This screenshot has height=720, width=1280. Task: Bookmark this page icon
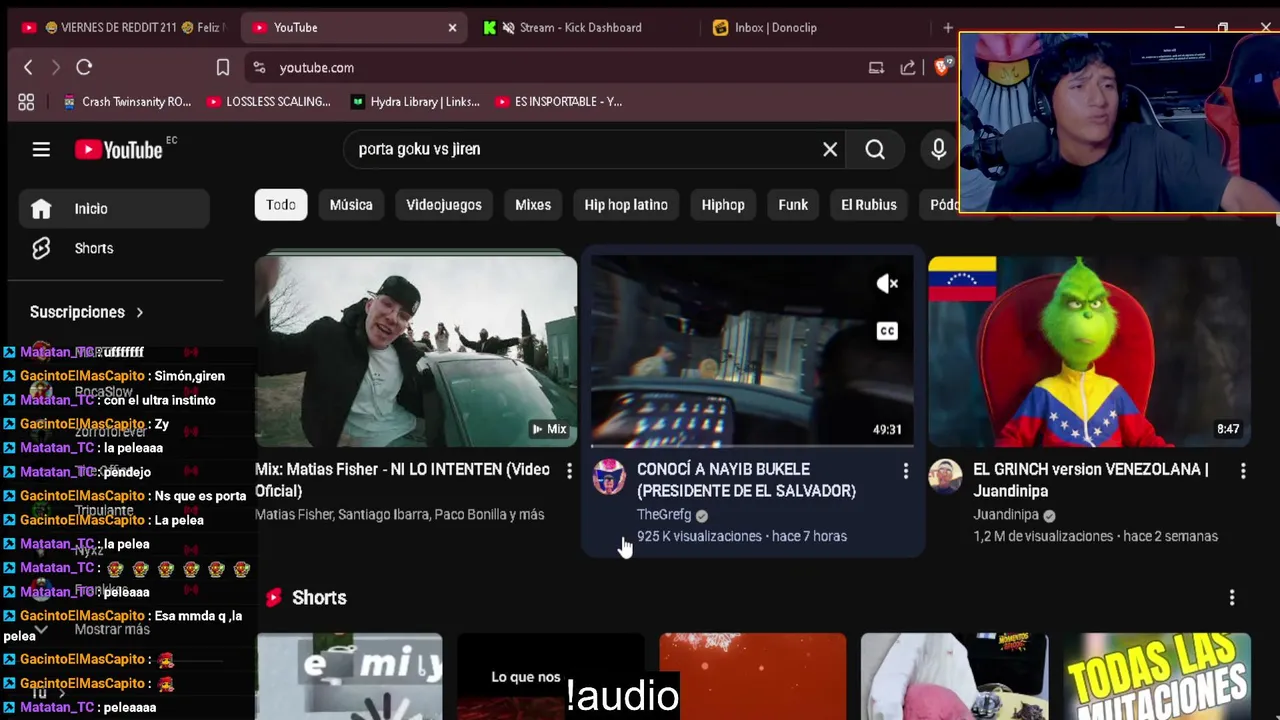223,67
